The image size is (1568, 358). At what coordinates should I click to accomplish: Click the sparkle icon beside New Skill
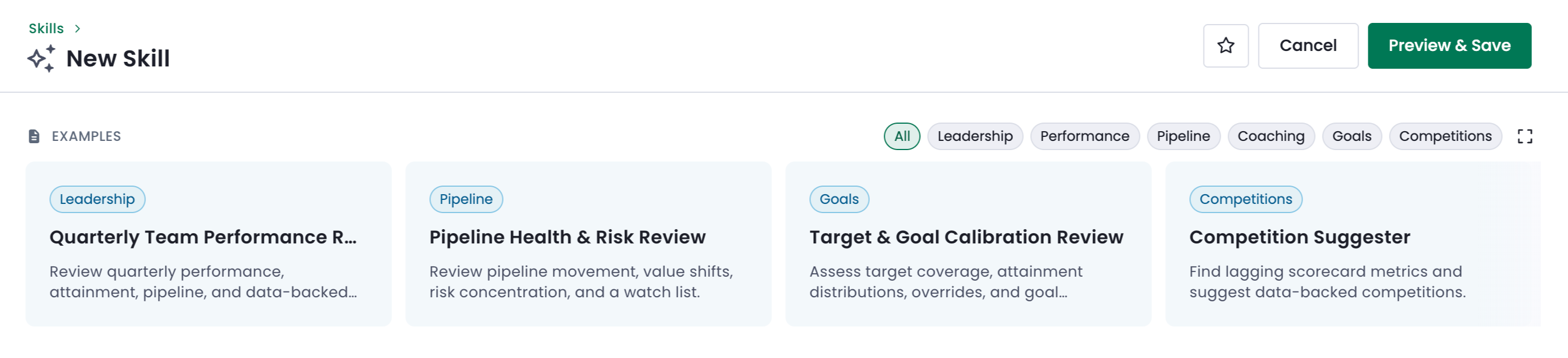(41, 58)
